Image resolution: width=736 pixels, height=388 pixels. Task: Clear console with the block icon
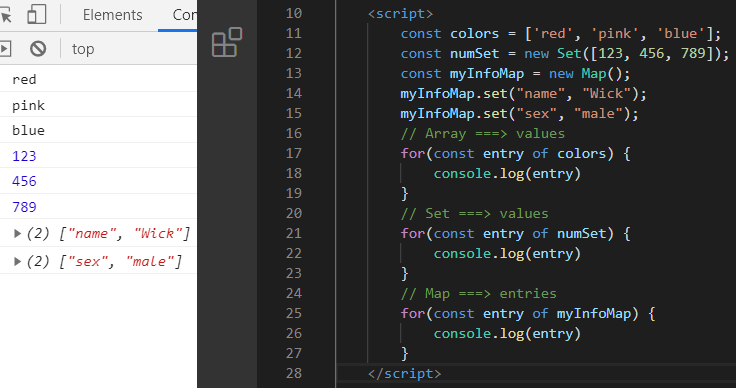(x=38, y=49)
